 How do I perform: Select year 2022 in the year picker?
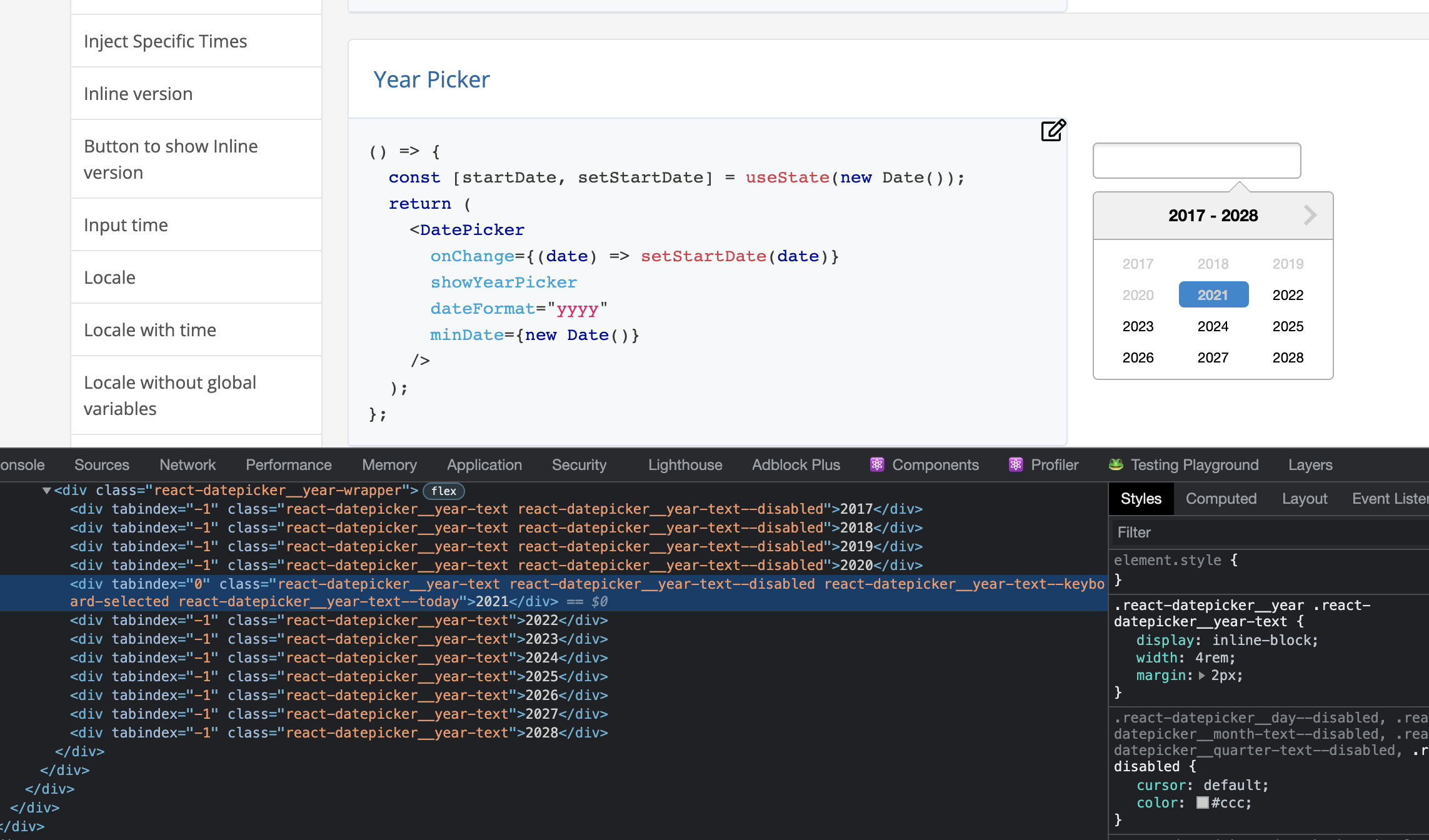(1288, 294)
